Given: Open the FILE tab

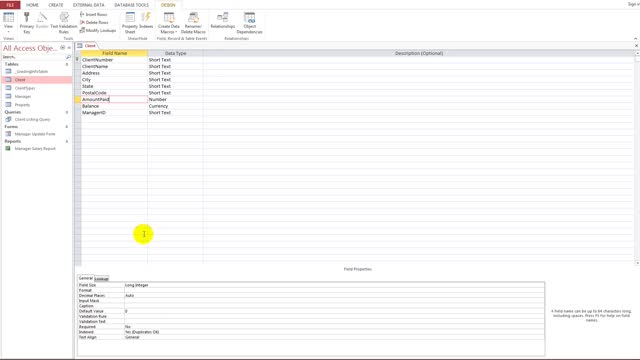Looking at the screenshot, I should [x=10, y=5].
